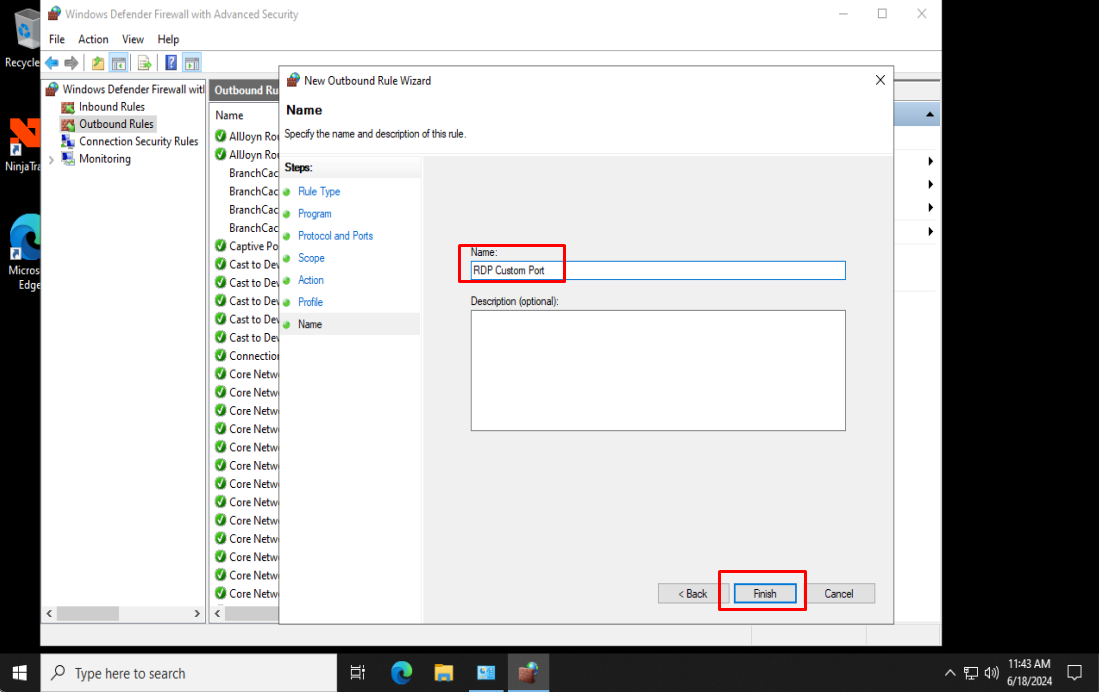Select the Connection rule row
The width and height of the screenshot is (1099, 692).
tap(253, 356)
